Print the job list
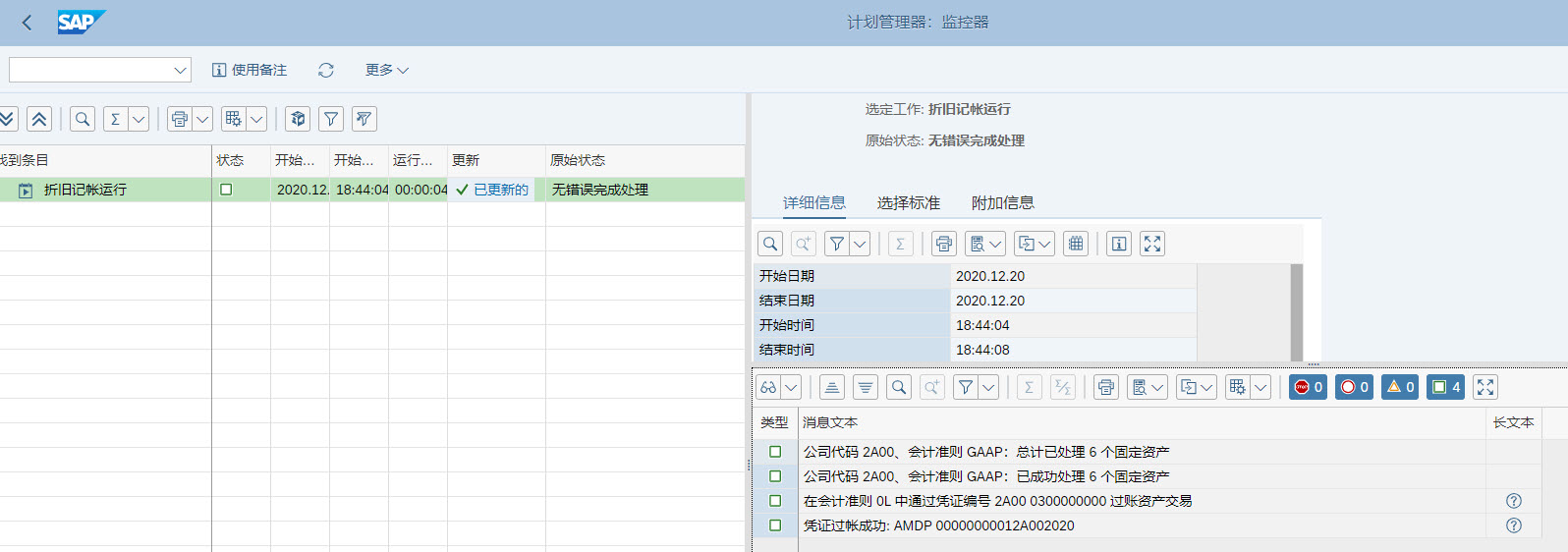Image resolution: width=1568 pixels, height=552 pixels. (179, 119)
